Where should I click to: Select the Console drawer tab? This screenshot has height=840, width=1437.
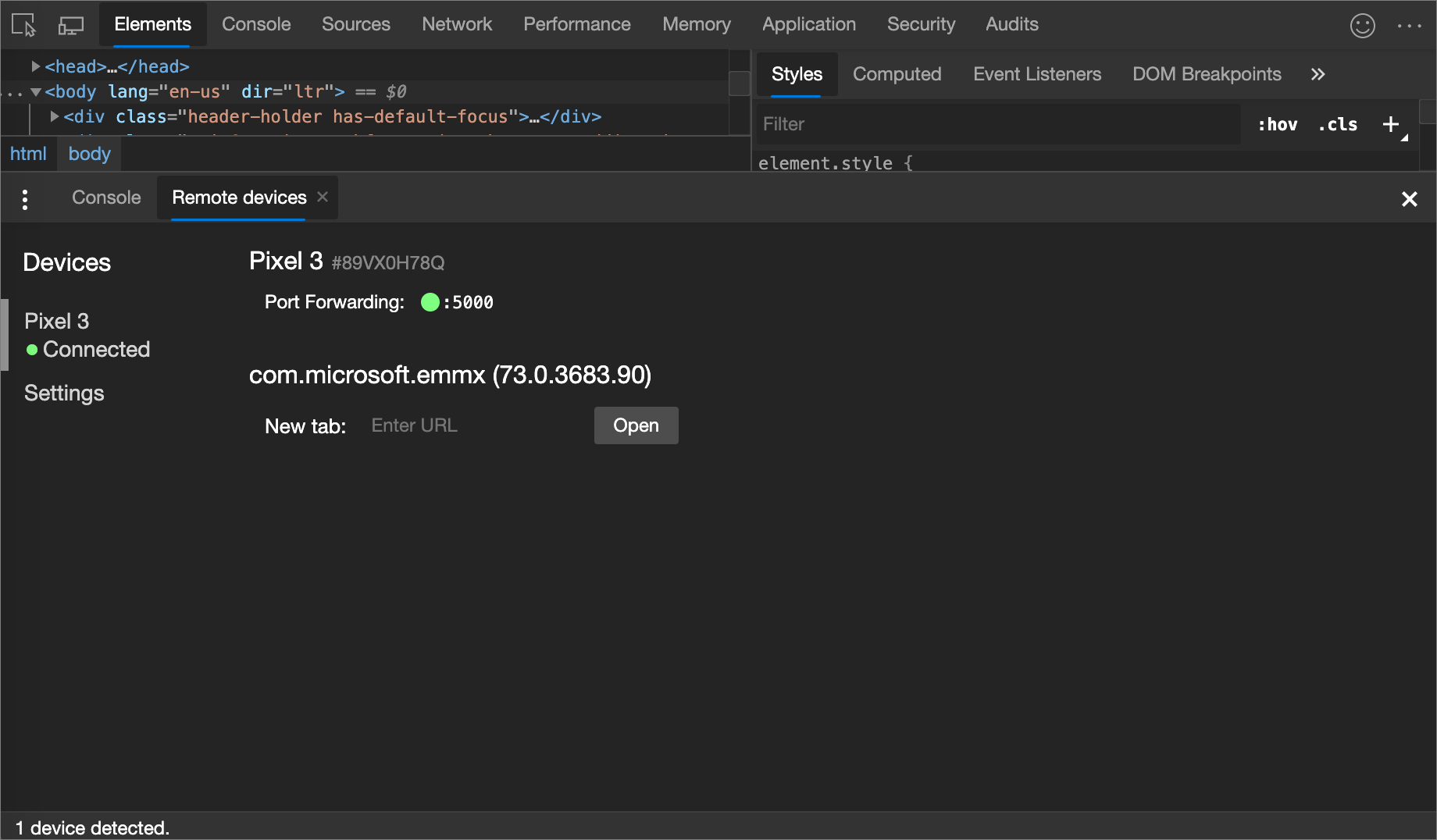click(105, 198)
